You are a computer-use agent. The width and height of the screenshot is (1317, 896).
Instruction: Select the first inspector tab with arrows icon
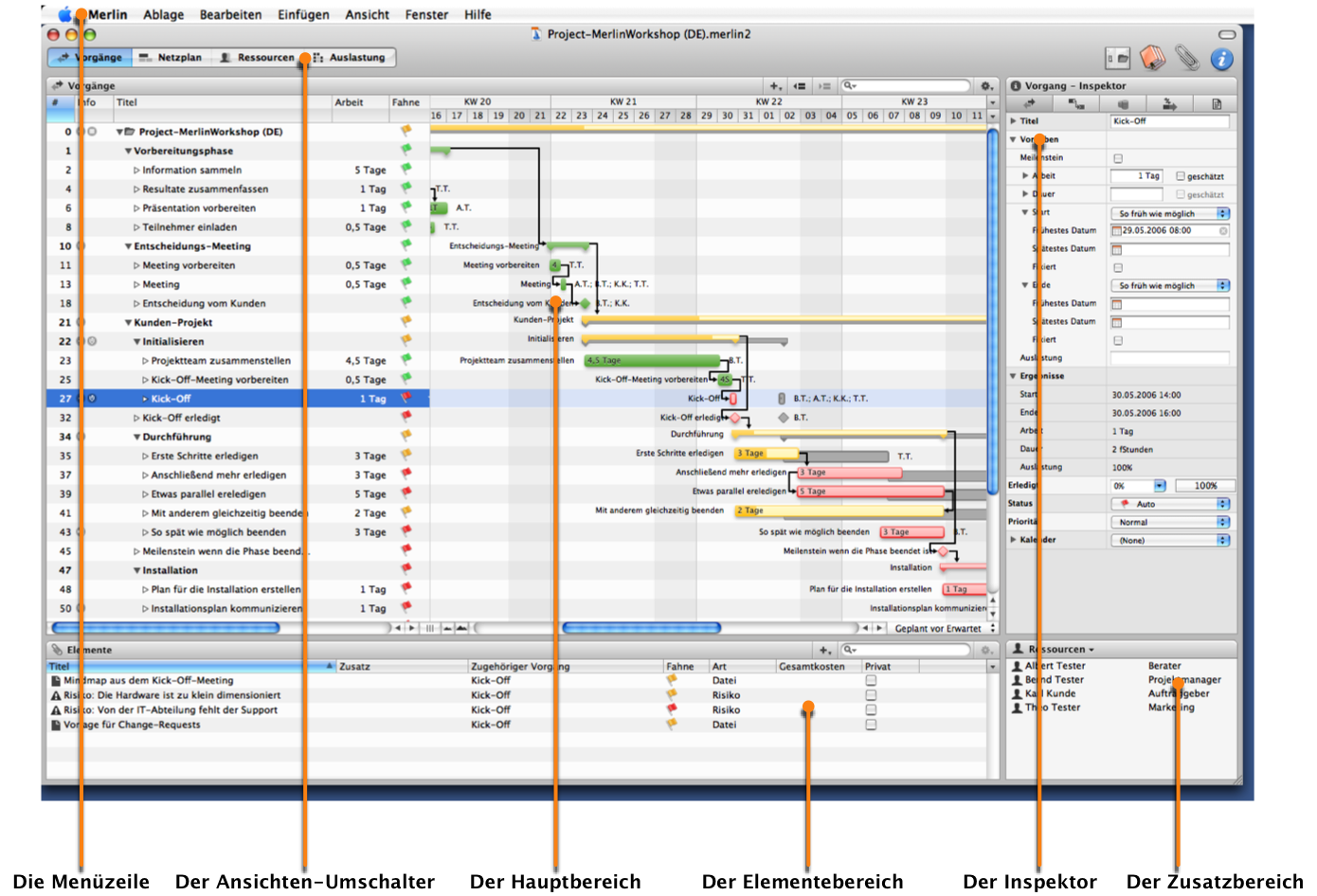[x=1029, y=103]
